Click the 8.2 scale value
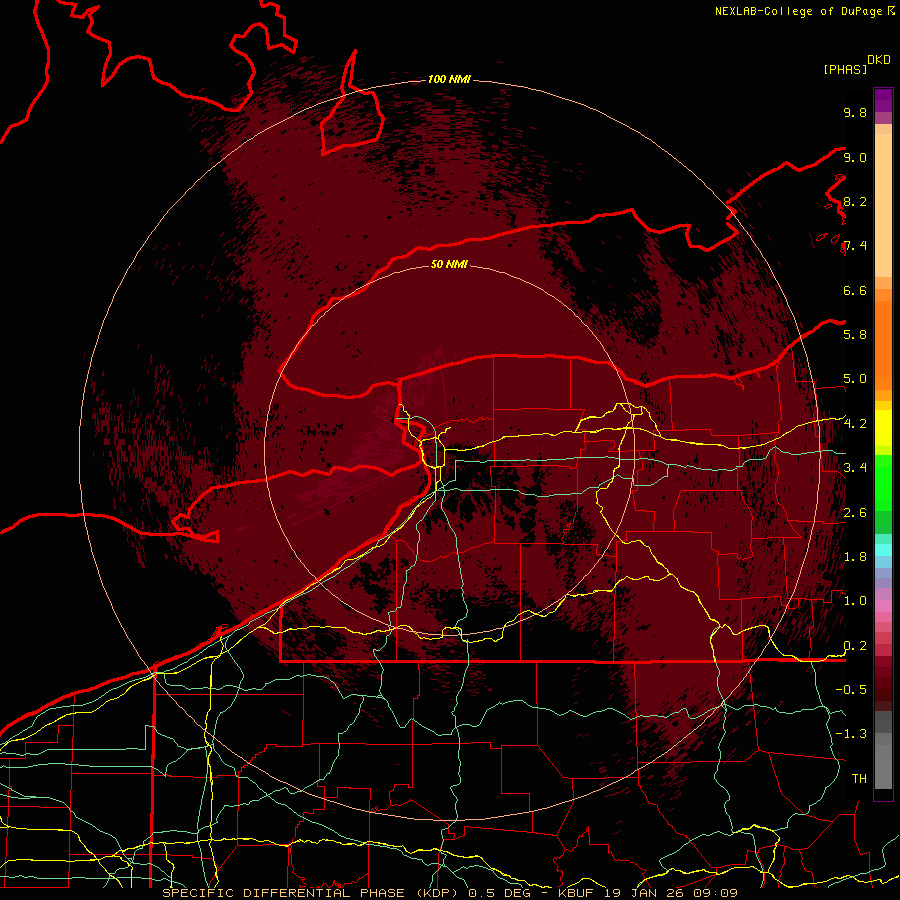The width and height of the screenshot is (900, 900). point(855,201)
